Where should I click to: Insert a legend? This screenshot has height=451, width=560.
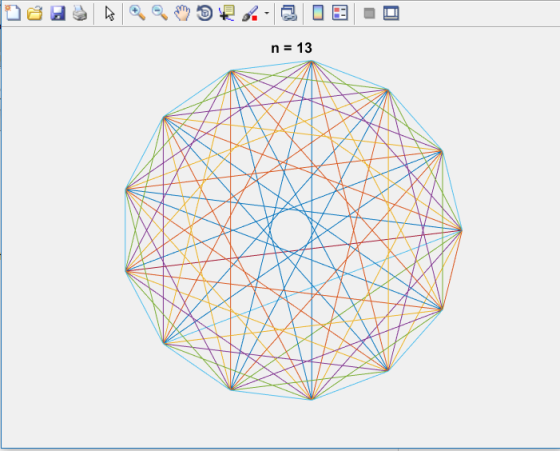[340, 13]
